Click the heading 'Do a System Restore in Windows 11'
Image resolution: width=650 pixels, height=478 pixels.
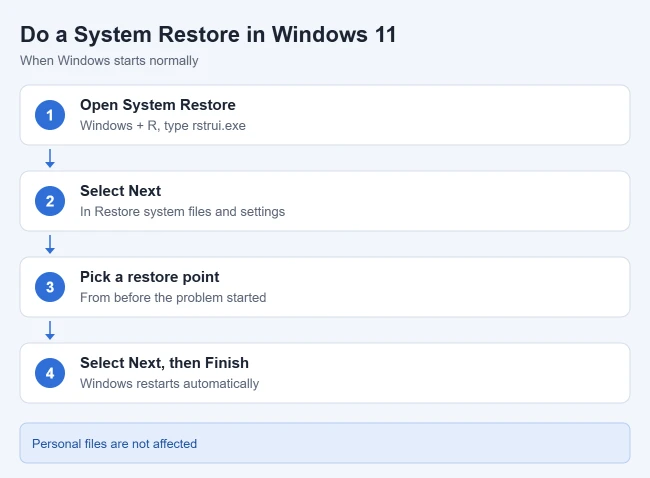[208, 34]
